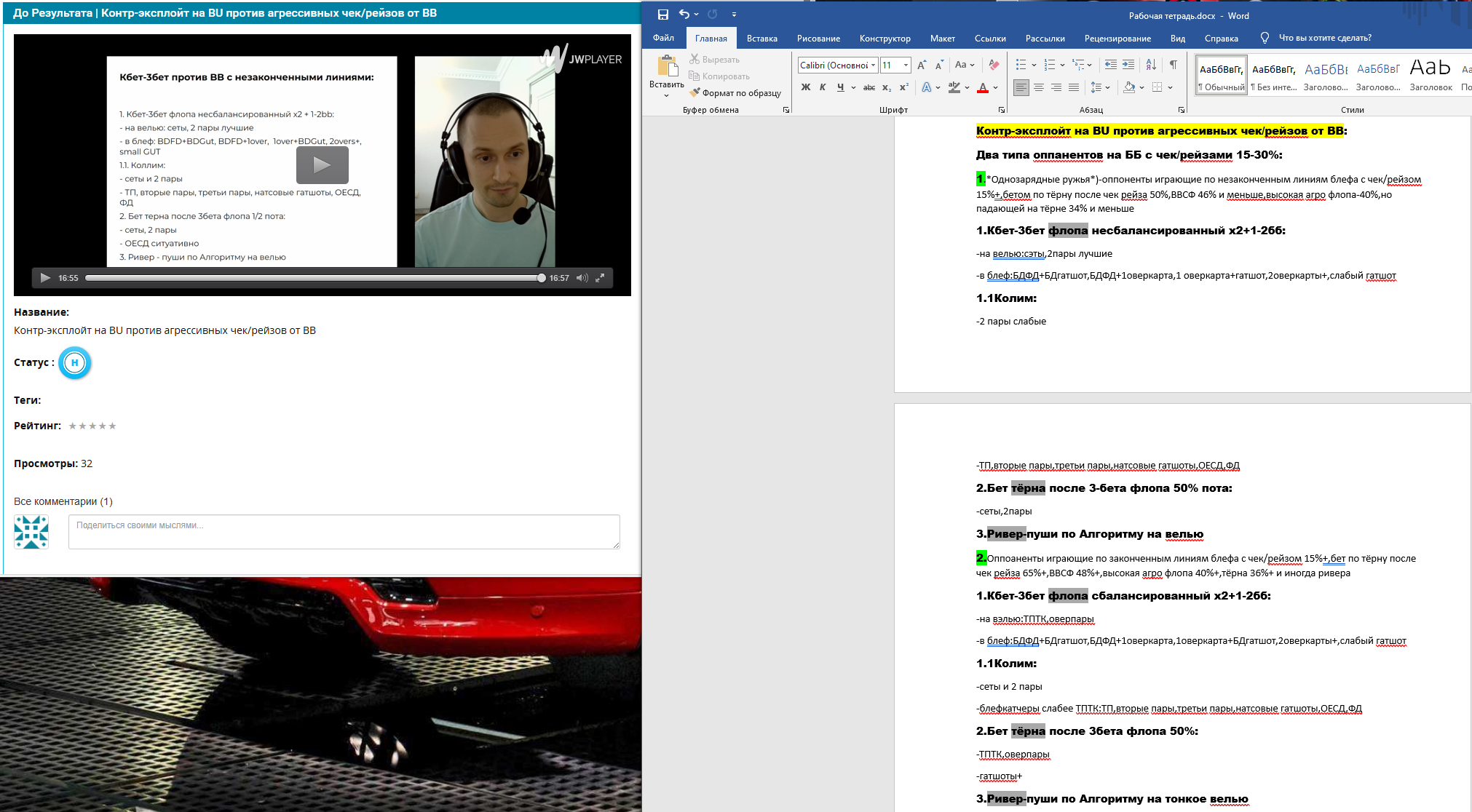Screen dimensions: 1472x812
Task: Click the blue Н status badge
Action: [x=74, y=362]
